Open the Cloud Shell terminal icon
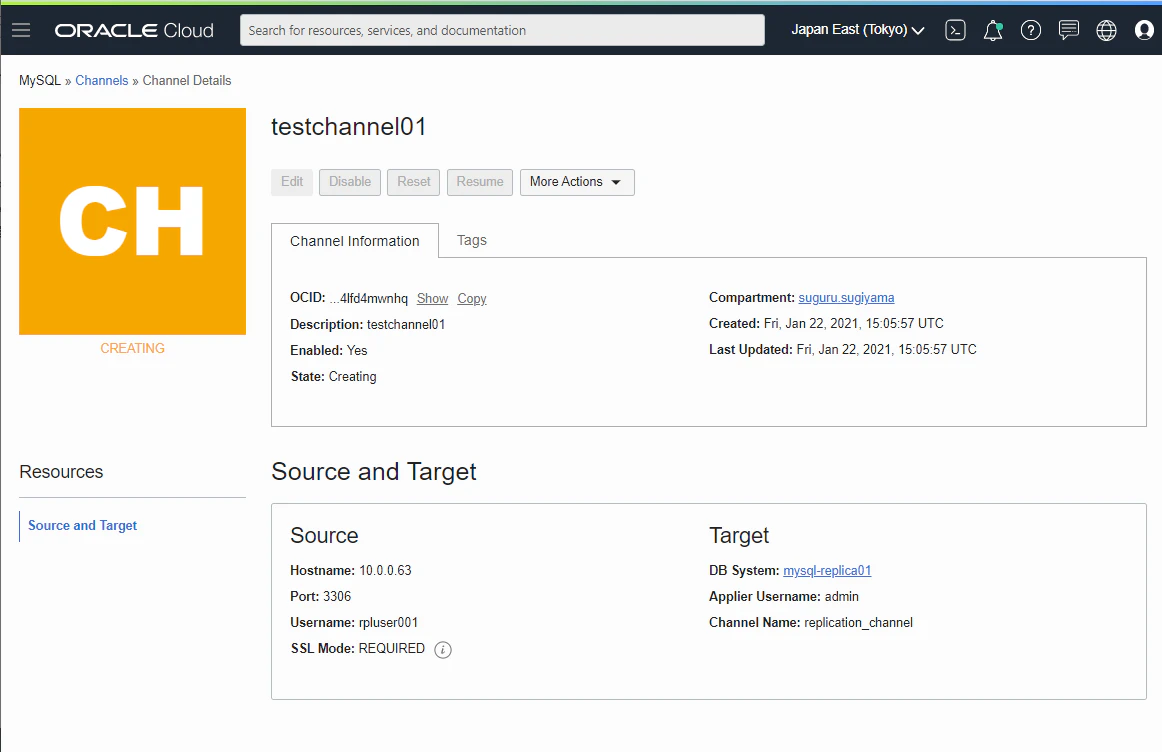Viewport: 1162px width, 752px height. pyautogui.click(x=955, y=30)
